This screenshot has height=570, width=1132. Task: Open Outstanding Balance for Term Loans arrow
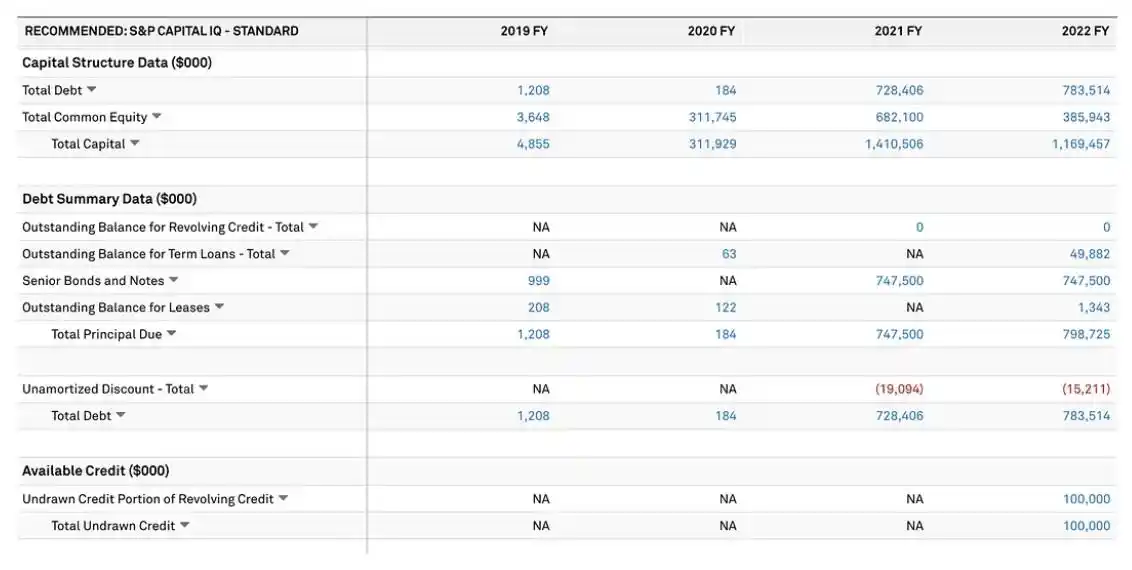click(284, 253)
